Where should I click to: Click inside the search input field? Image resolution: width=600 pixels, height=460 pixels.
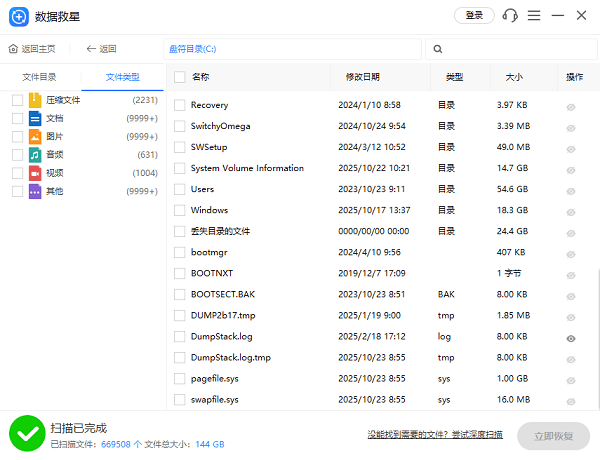pyautogui.click(x=515, y=49)
